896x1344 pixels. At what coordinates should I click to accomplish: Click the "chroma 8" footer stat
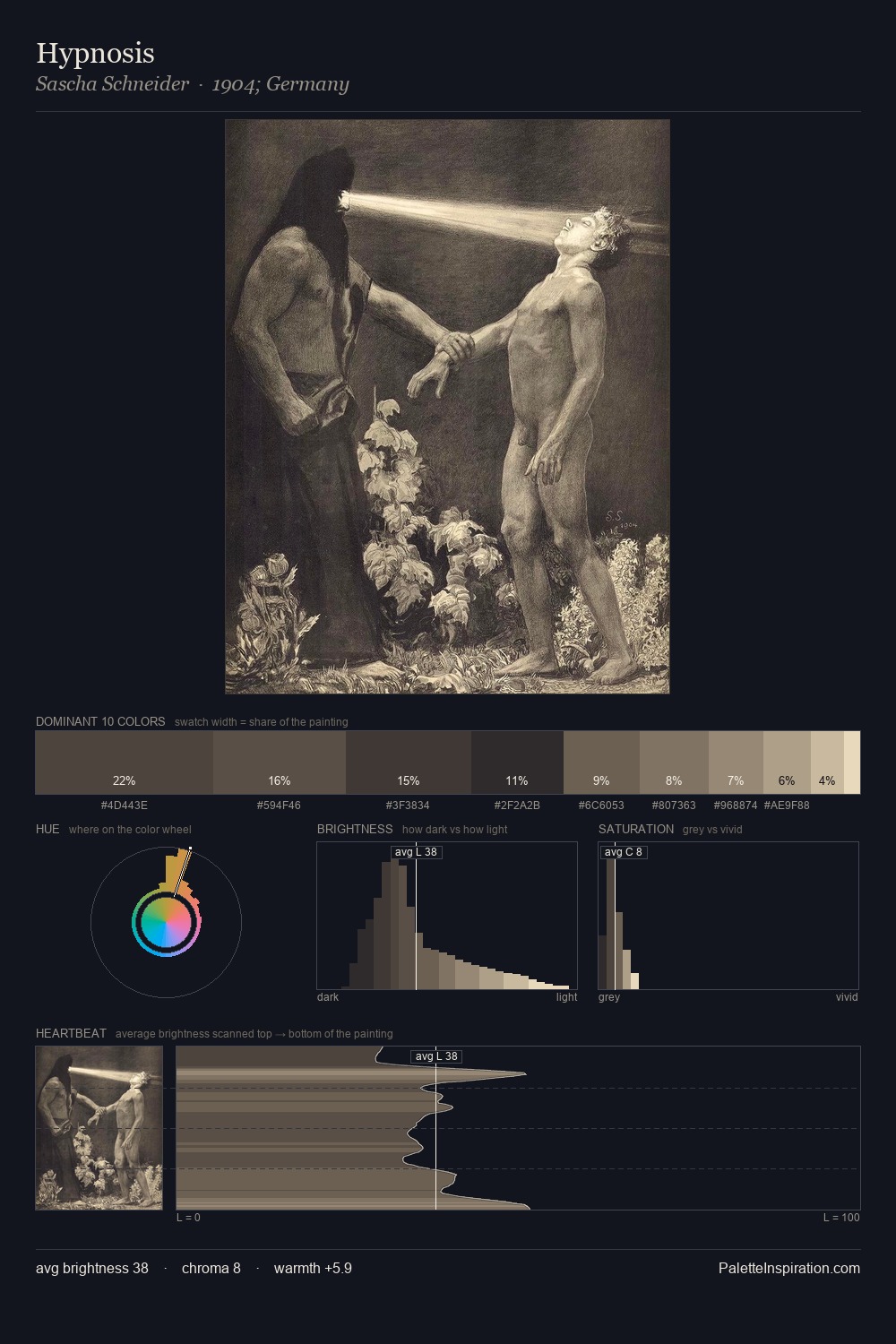point(211,1269)
